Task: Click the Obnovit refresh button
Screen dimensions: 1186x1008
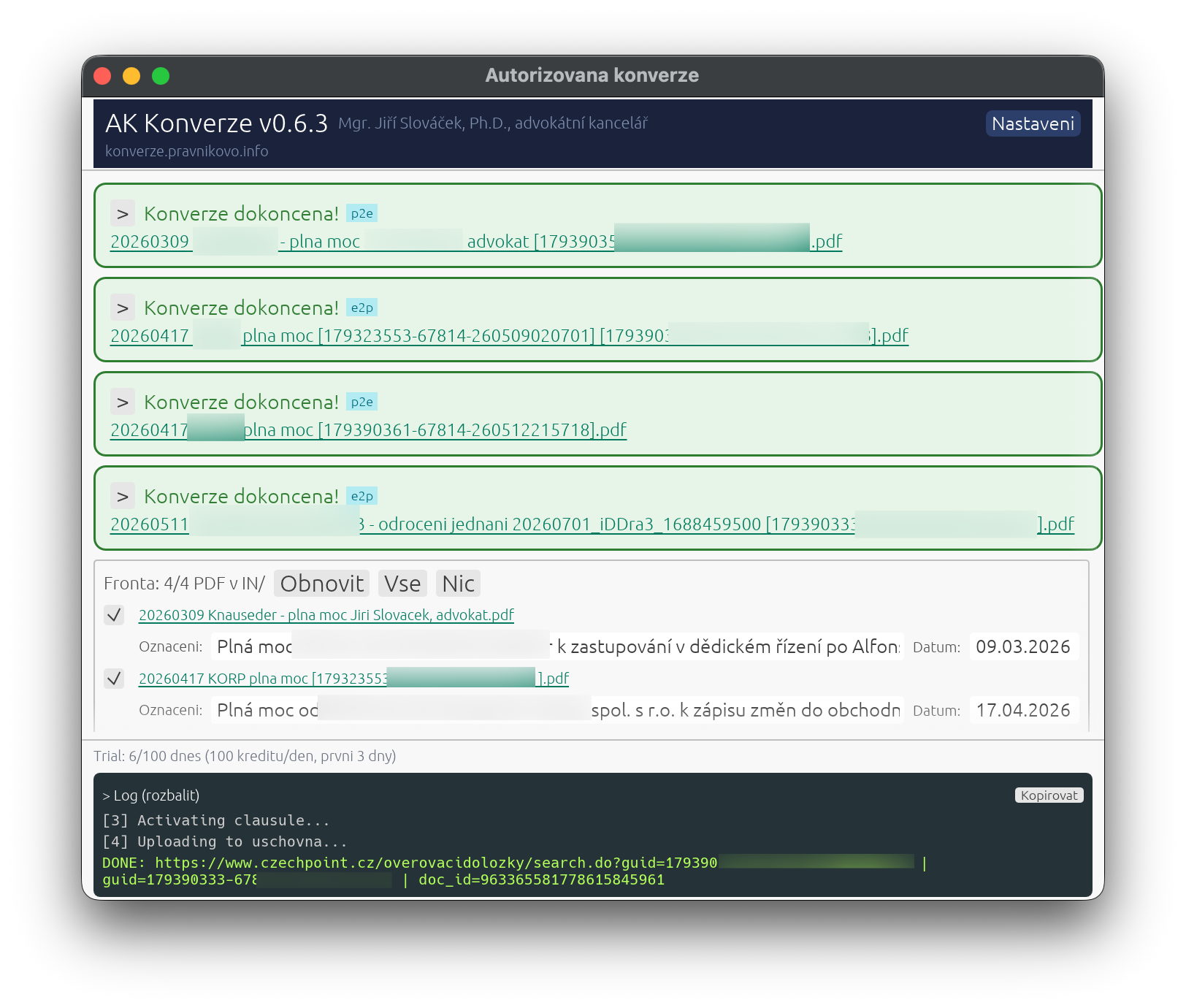Action: 322,584
